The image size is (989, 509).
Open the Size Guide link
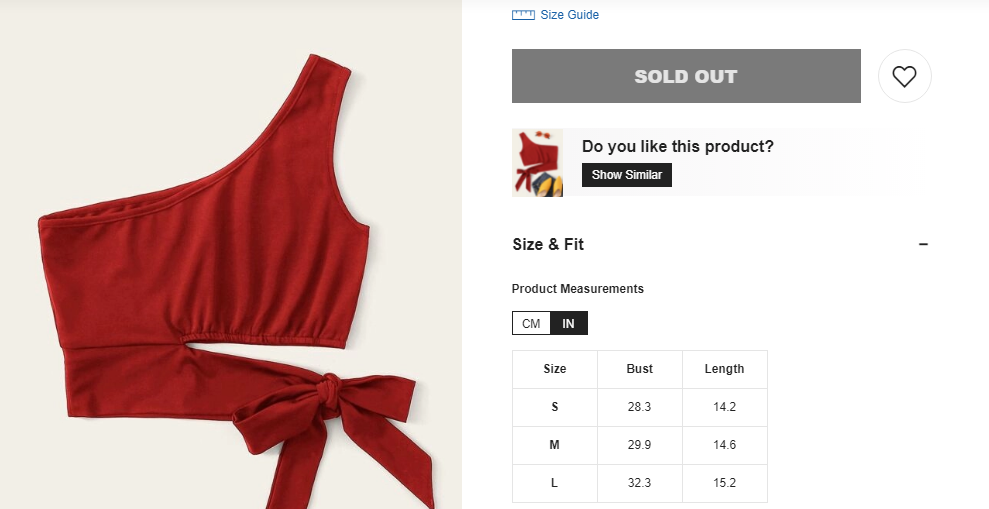[569, 15]
